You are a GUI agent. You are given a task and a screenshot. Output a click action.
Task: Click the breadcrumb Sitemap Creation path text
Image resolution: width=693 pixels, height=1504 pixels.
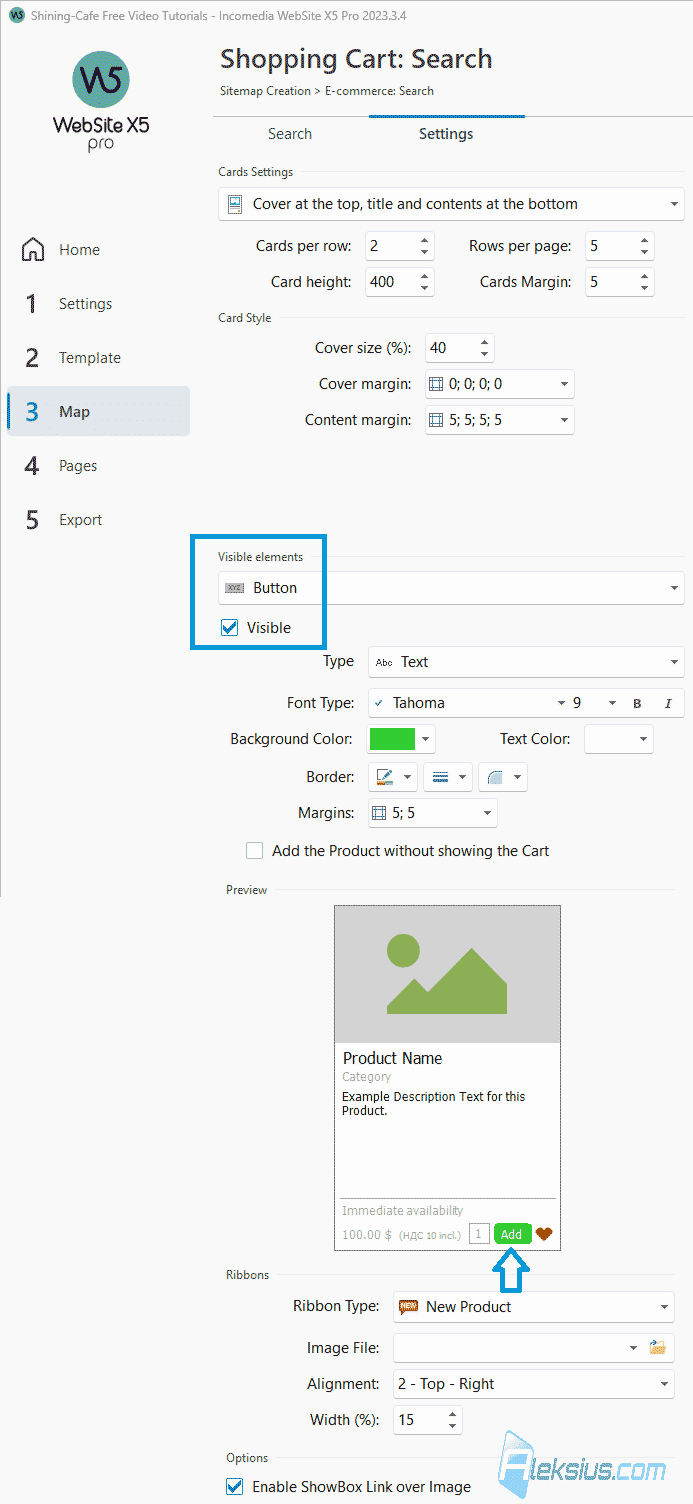(263, 91)
